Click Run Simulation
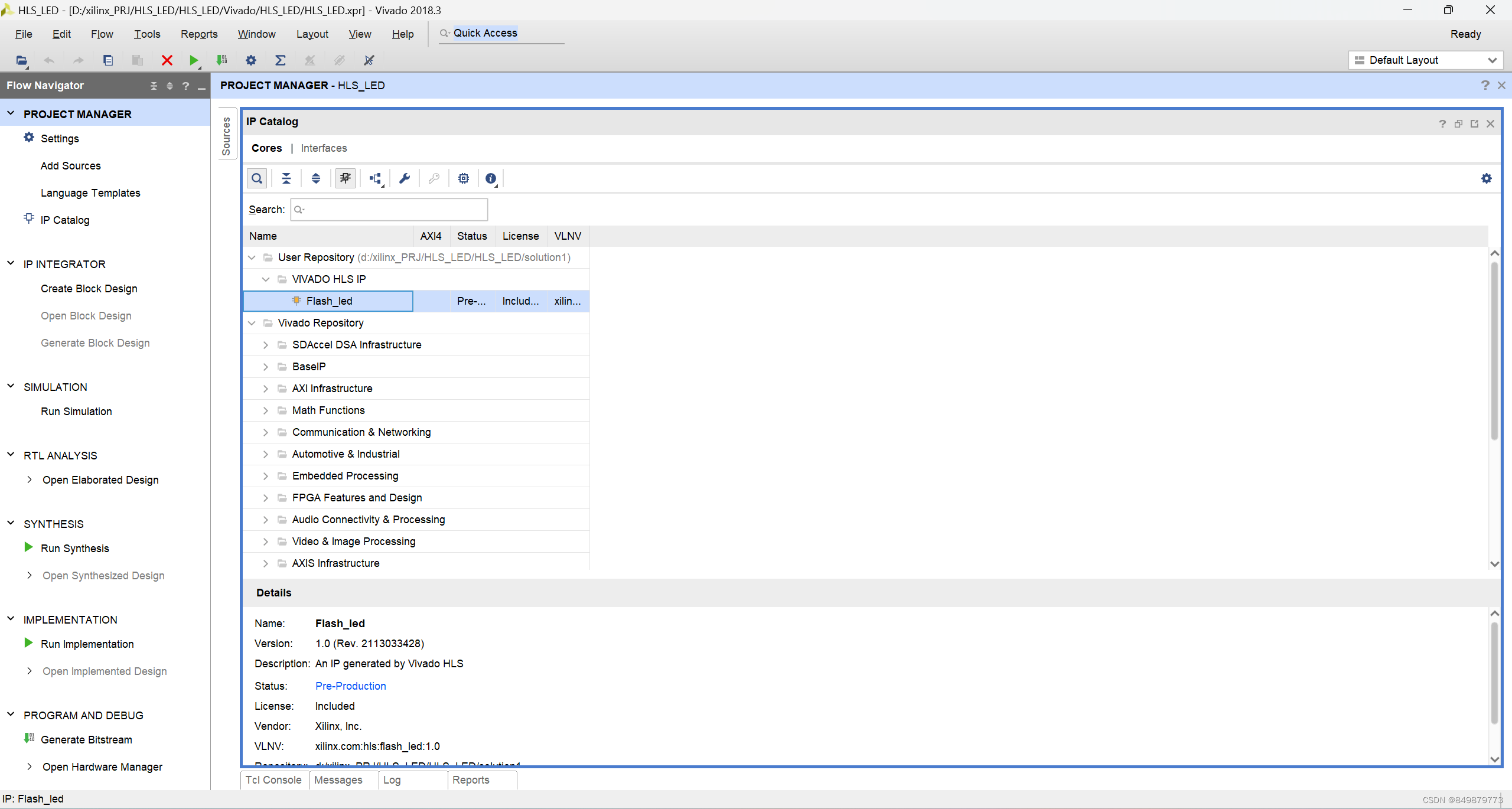The height and width of the screenshot is (809, 1512). click(76, 412)
